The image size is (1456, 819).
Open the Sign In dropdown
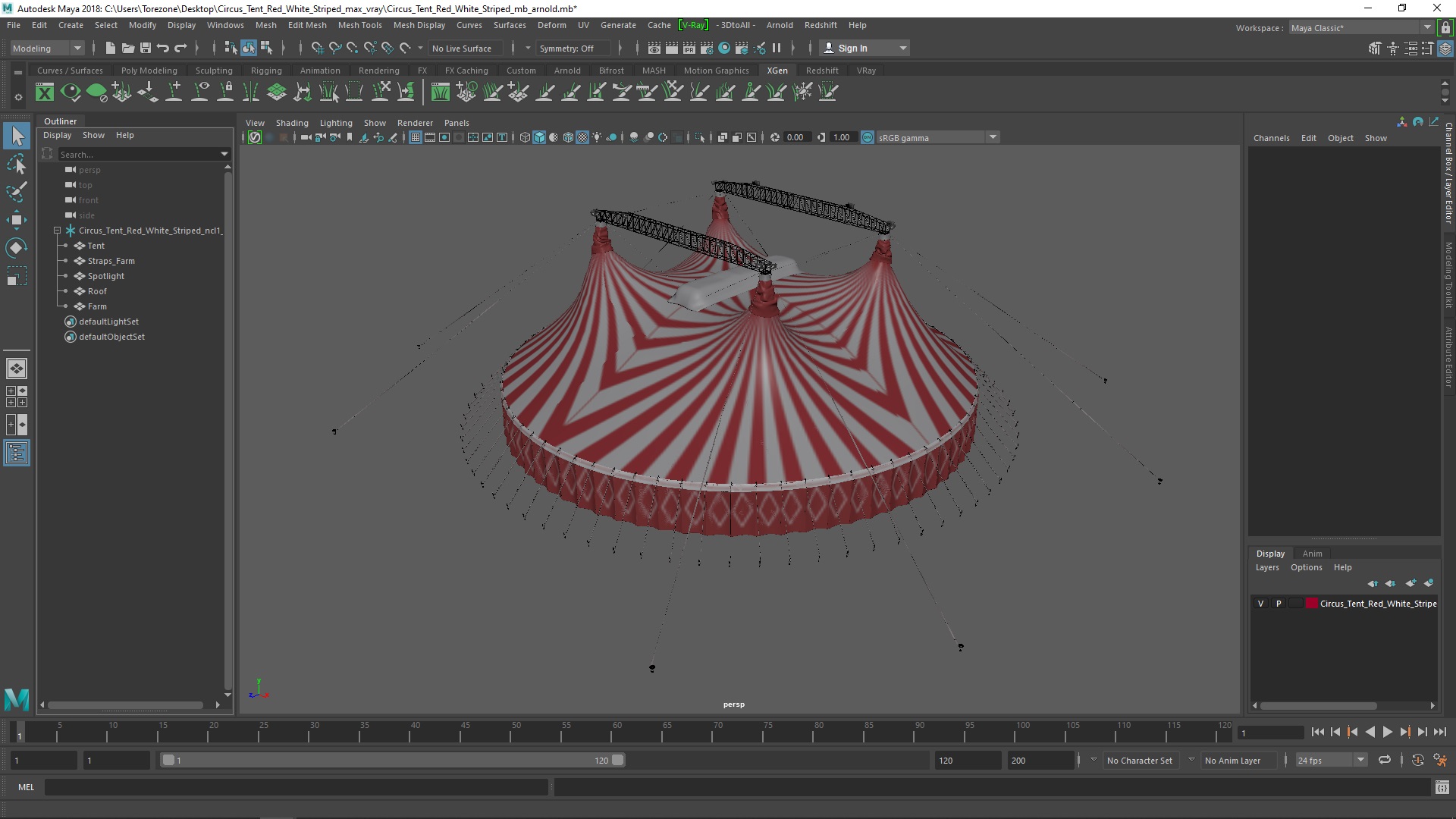(x=864, y=48)
